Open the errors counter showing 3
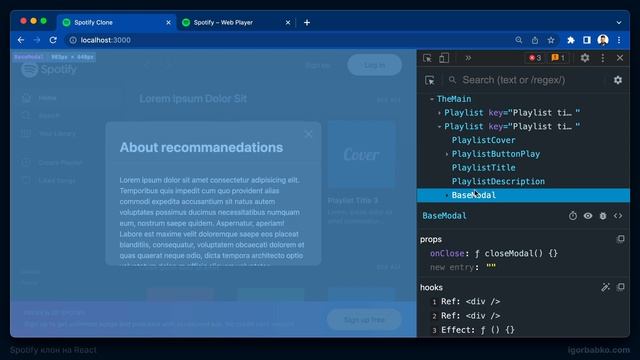Viewport: 640px width, 360px height. [535, 58]
